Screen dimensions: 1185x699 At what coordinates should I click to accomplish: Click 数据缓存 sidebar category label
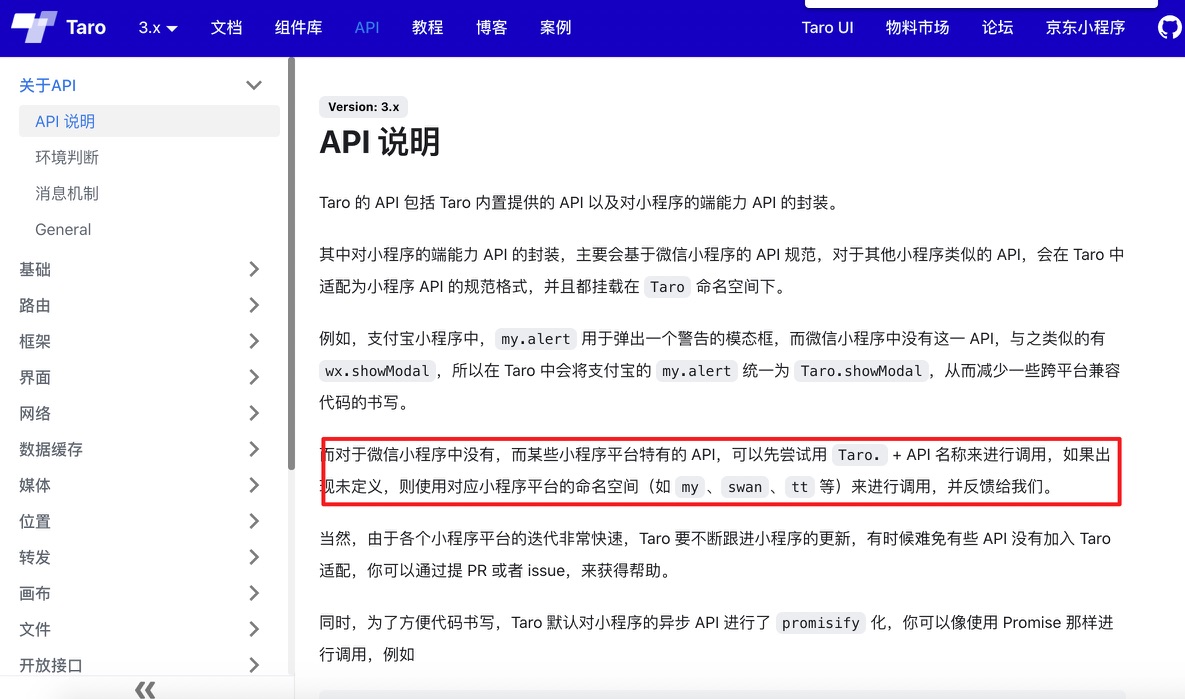51,449
